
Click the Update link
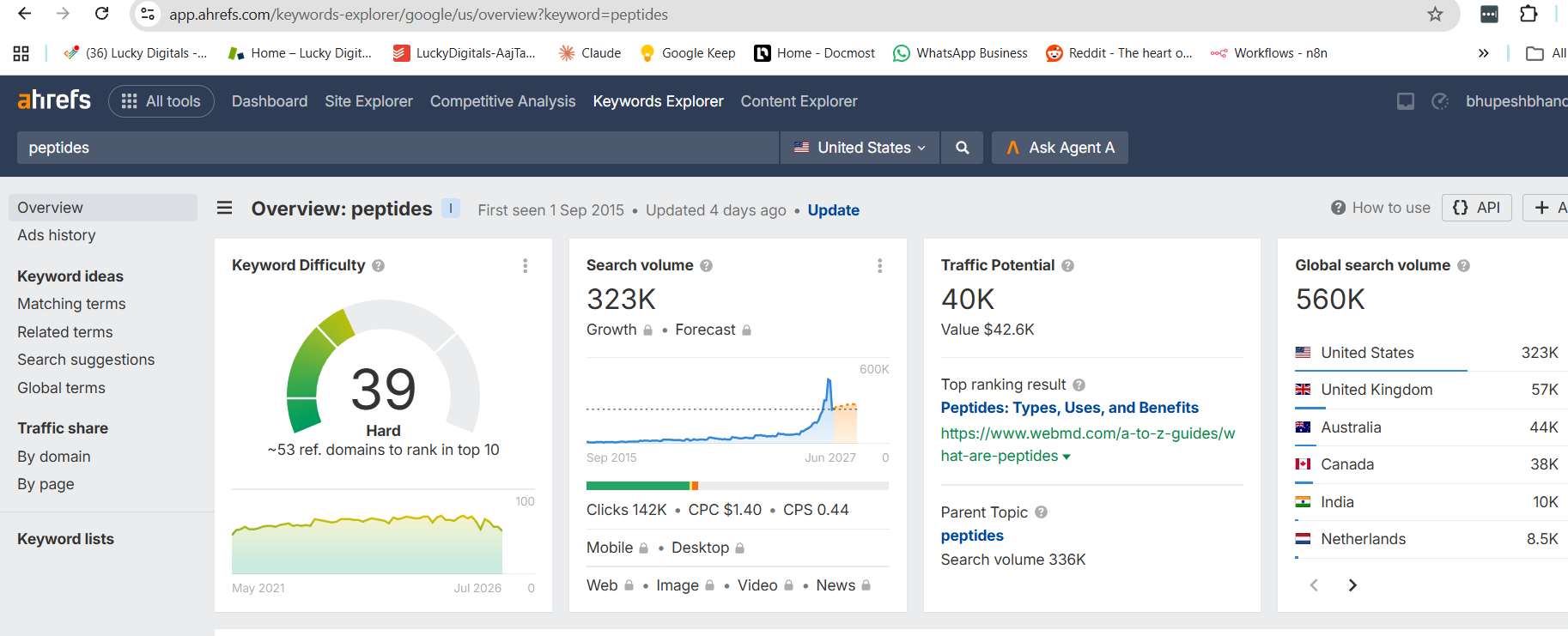coord(833,210)
